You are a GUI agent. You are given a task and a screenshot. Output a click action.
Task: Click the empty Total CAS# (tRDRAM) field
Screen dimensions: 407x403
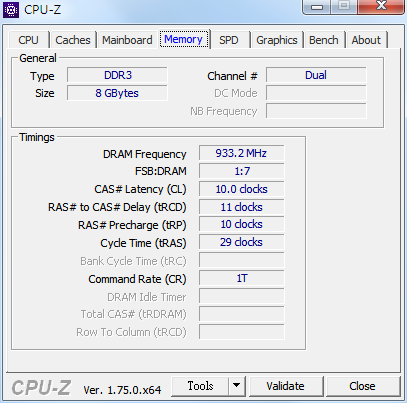click(x=242, y=314)
